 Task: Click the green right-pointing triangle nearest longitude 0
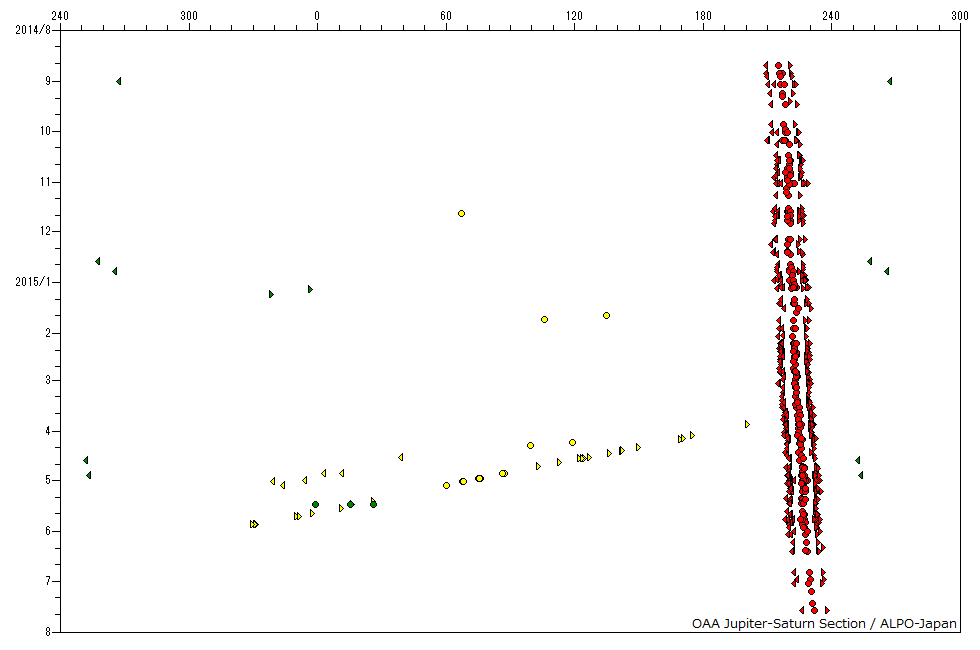(310, 289)
